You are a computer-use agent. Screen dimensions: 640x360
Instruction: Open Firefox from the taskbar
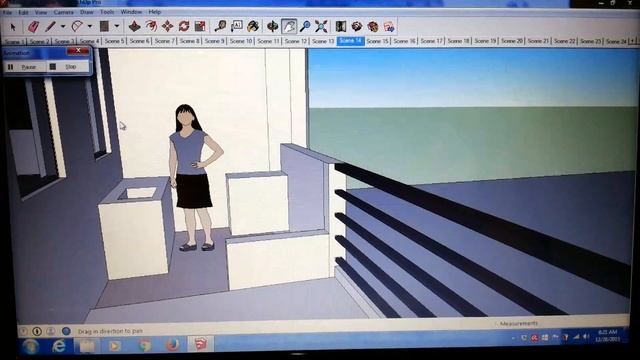coord(172,345)
